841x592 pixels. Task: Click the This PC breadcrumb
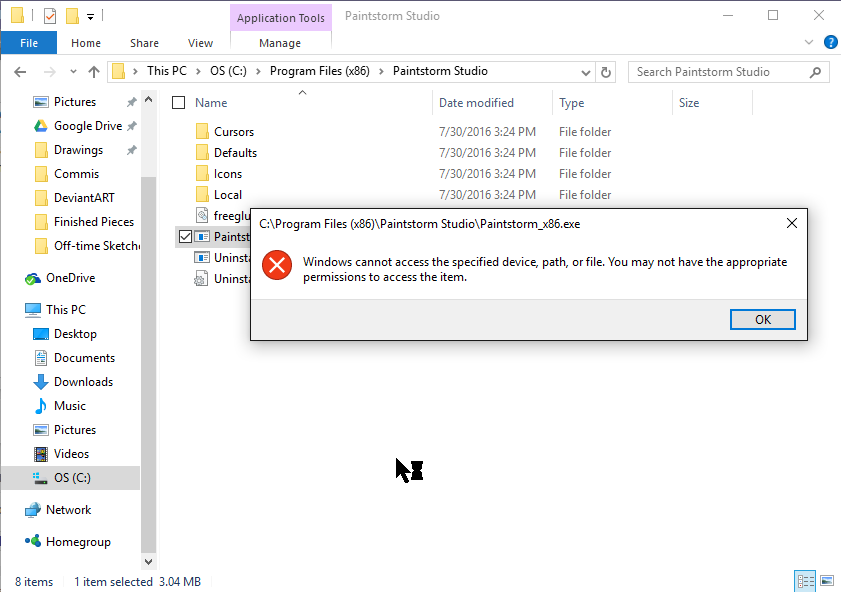point(167,71)
